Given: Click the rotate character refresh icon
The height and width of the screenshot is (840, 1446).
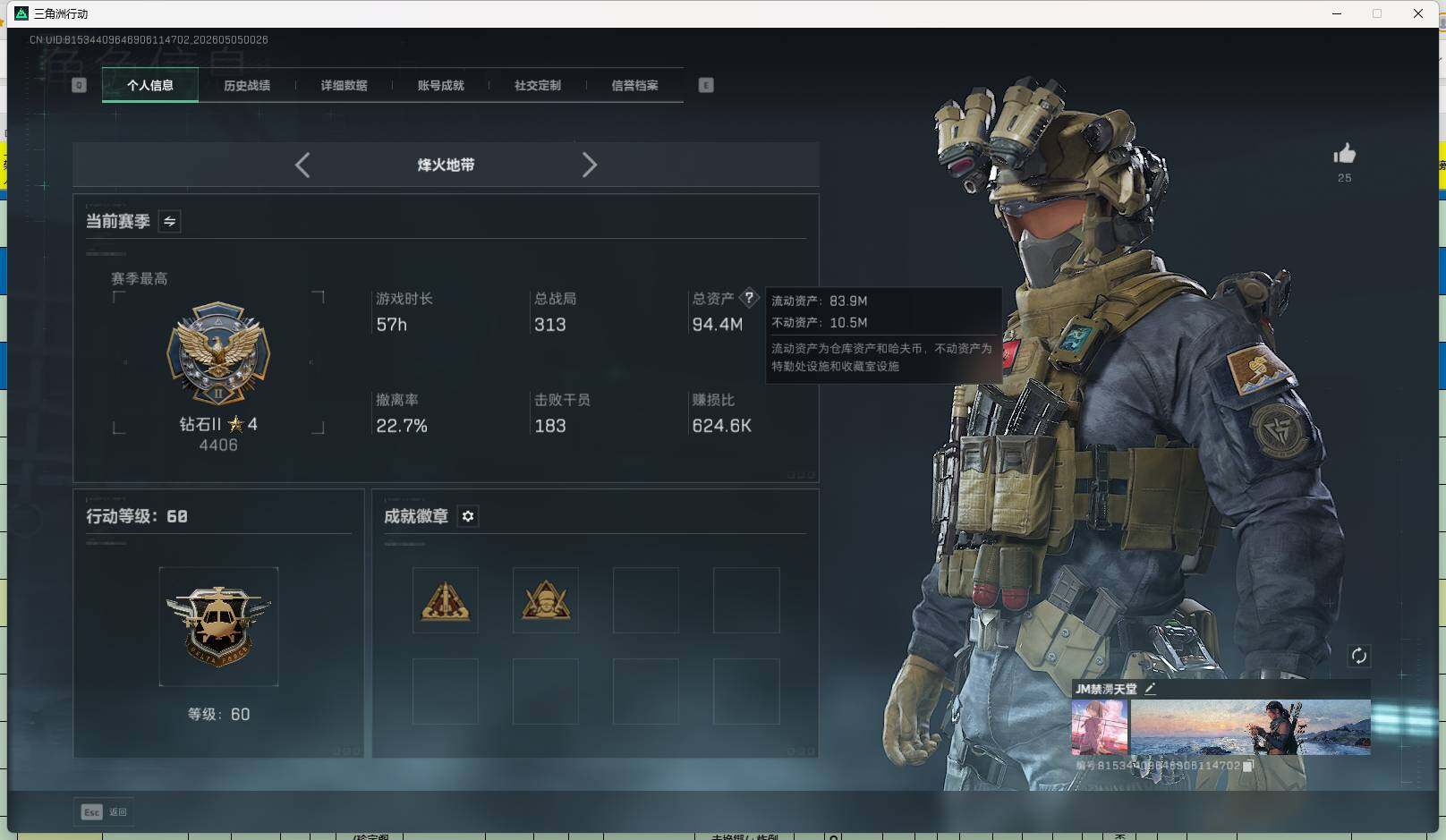Looking at the screenshot, I should tap(1358, 656).
